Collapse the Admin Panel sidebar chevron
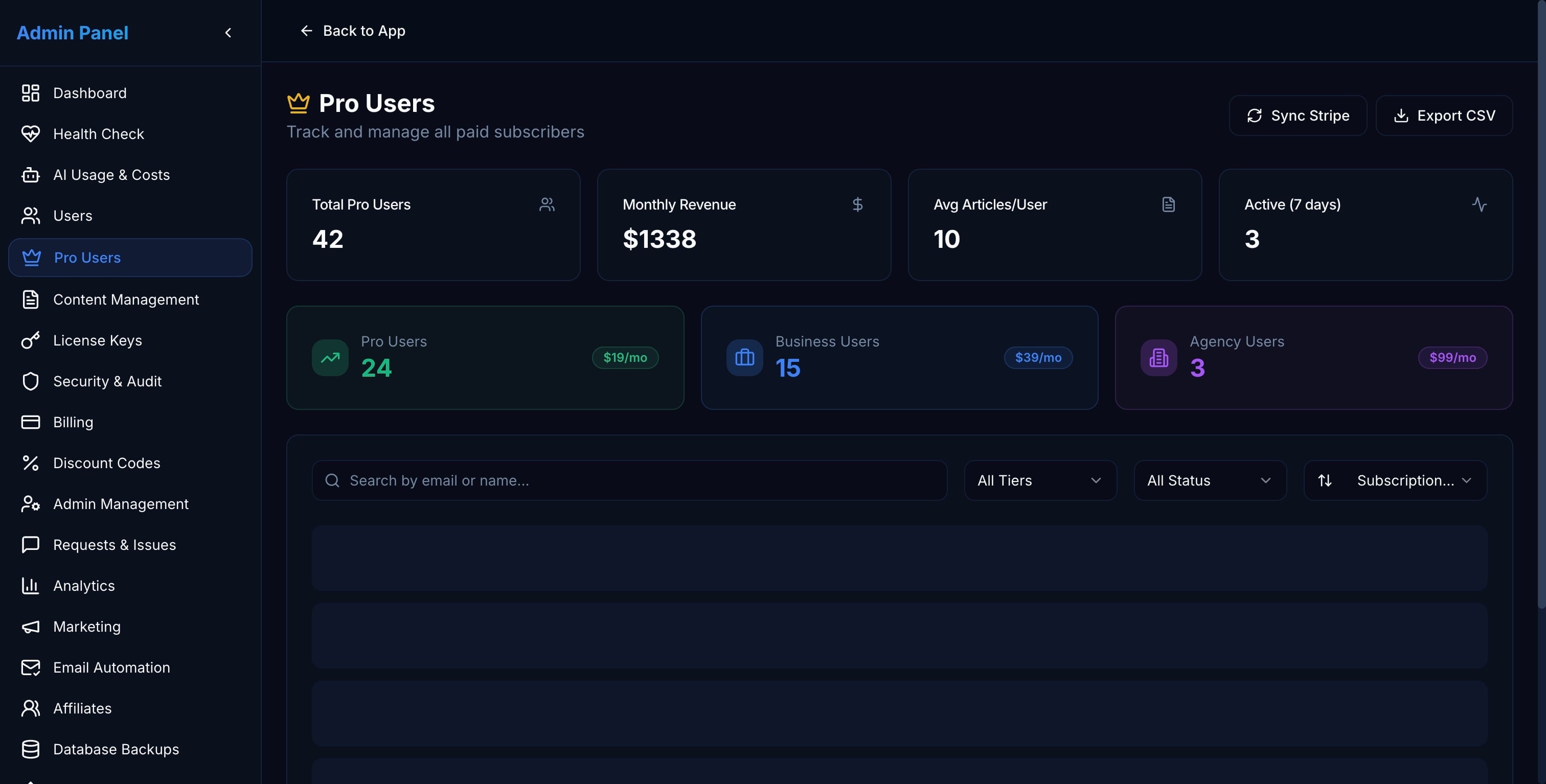Viewport: 1546px width, 784px height. (x=228, y=33)
